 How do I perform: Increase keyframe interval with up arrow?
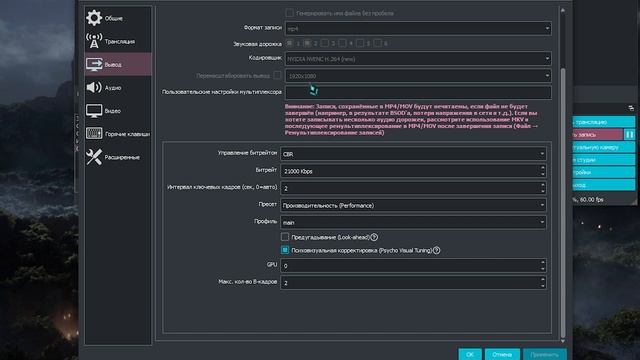542,185
